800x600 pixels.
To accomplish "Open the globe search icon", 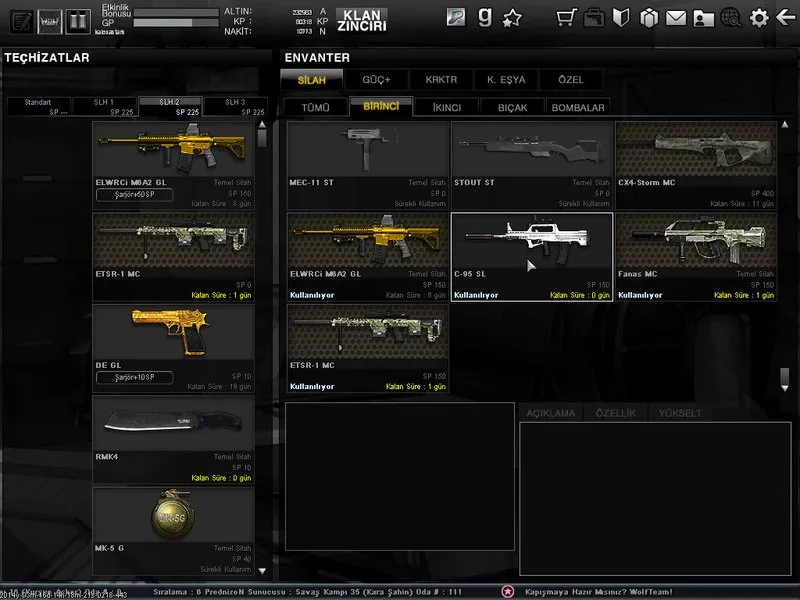I will coord(731,18).
